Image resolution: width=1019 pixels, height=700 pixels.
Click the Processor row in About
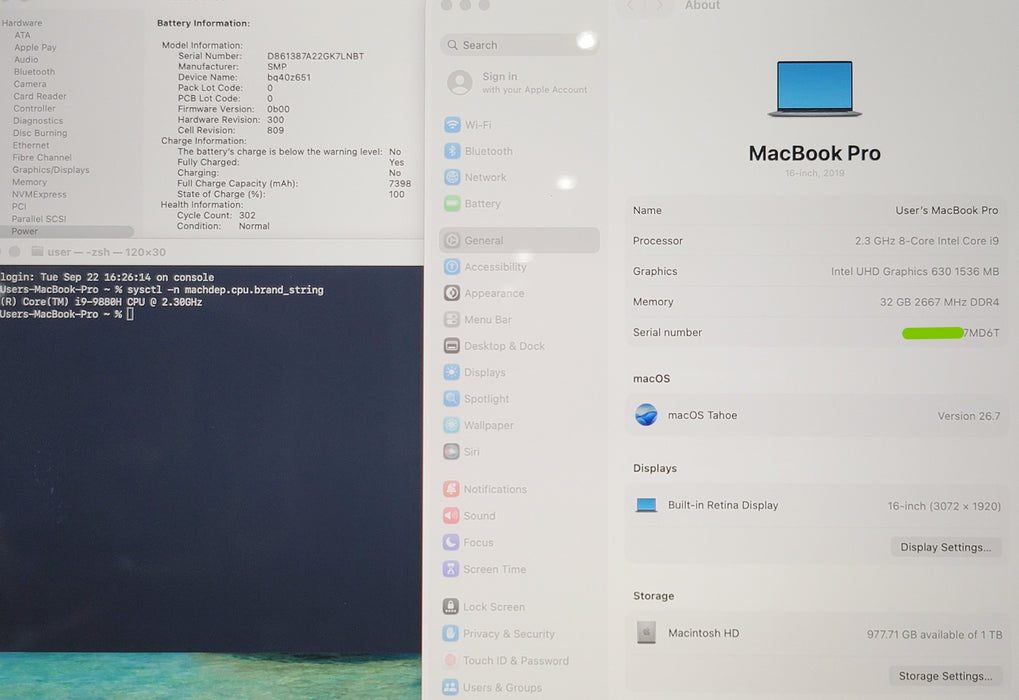[x=816, y=241]
